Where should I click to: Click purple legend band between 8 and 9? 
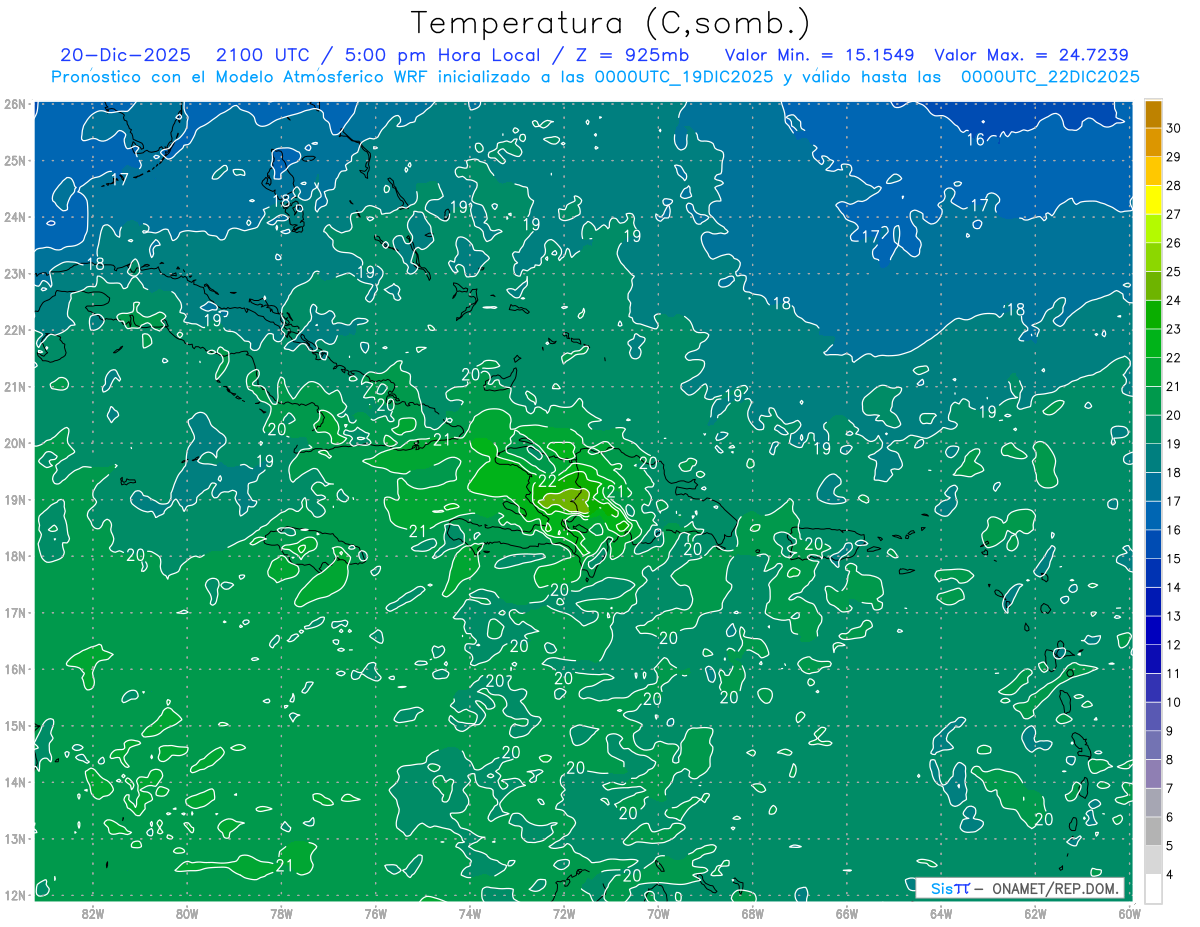(1154, 744)
